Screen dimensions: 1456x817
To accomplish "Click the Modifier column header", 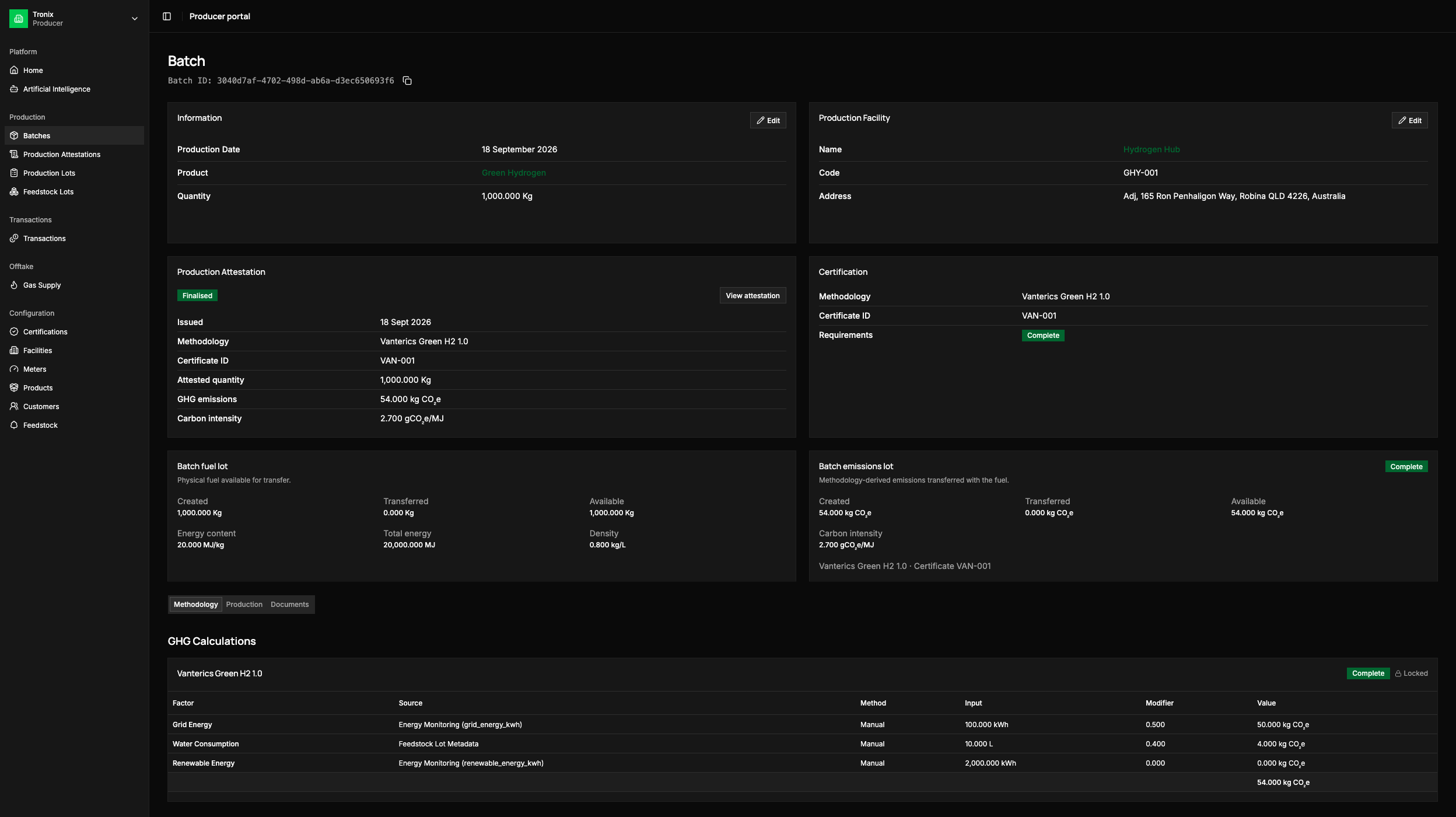I will [1159, 703].
